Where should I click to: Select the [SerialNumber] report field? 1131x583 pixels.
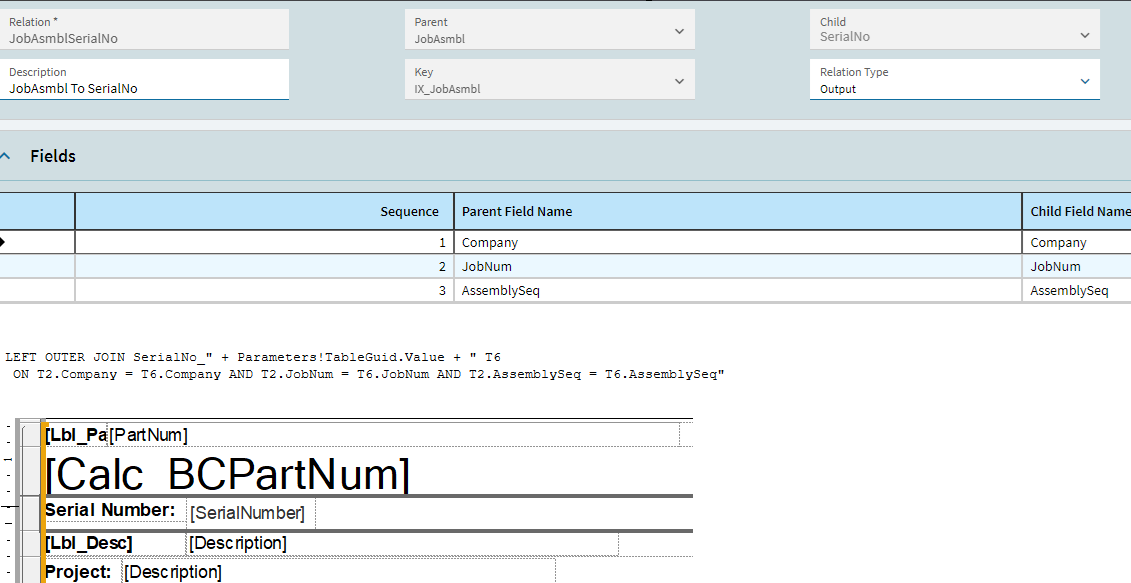251,513
